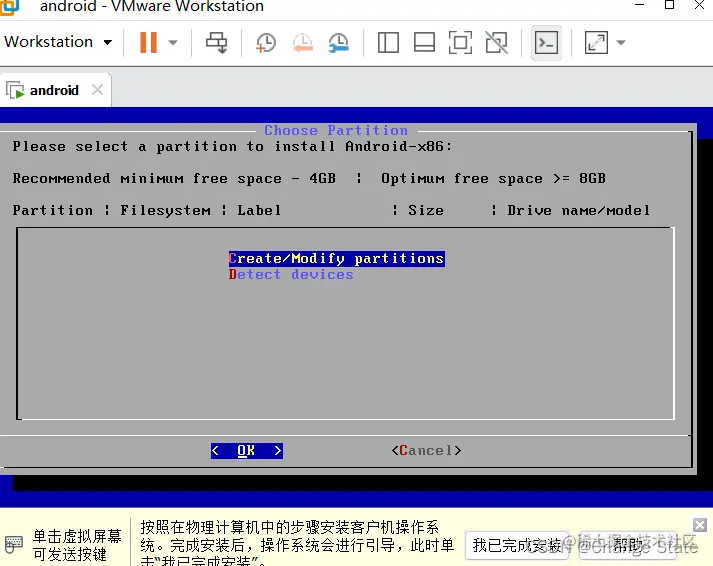Image resolution: width=713 pixels, height=566 pixels.
Task: Open the console view icon
Action: pos(546,43)
